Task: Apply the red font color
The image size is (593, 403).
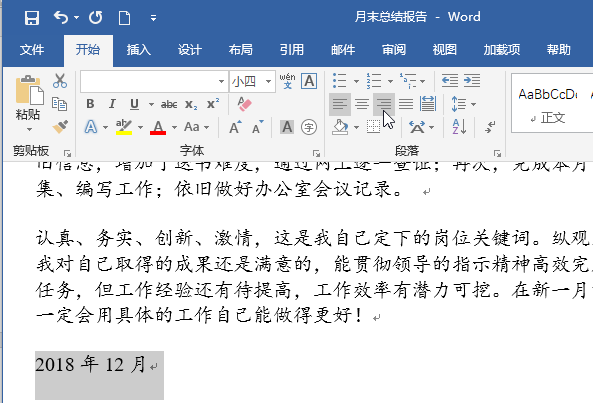Action: coord(158,127)
